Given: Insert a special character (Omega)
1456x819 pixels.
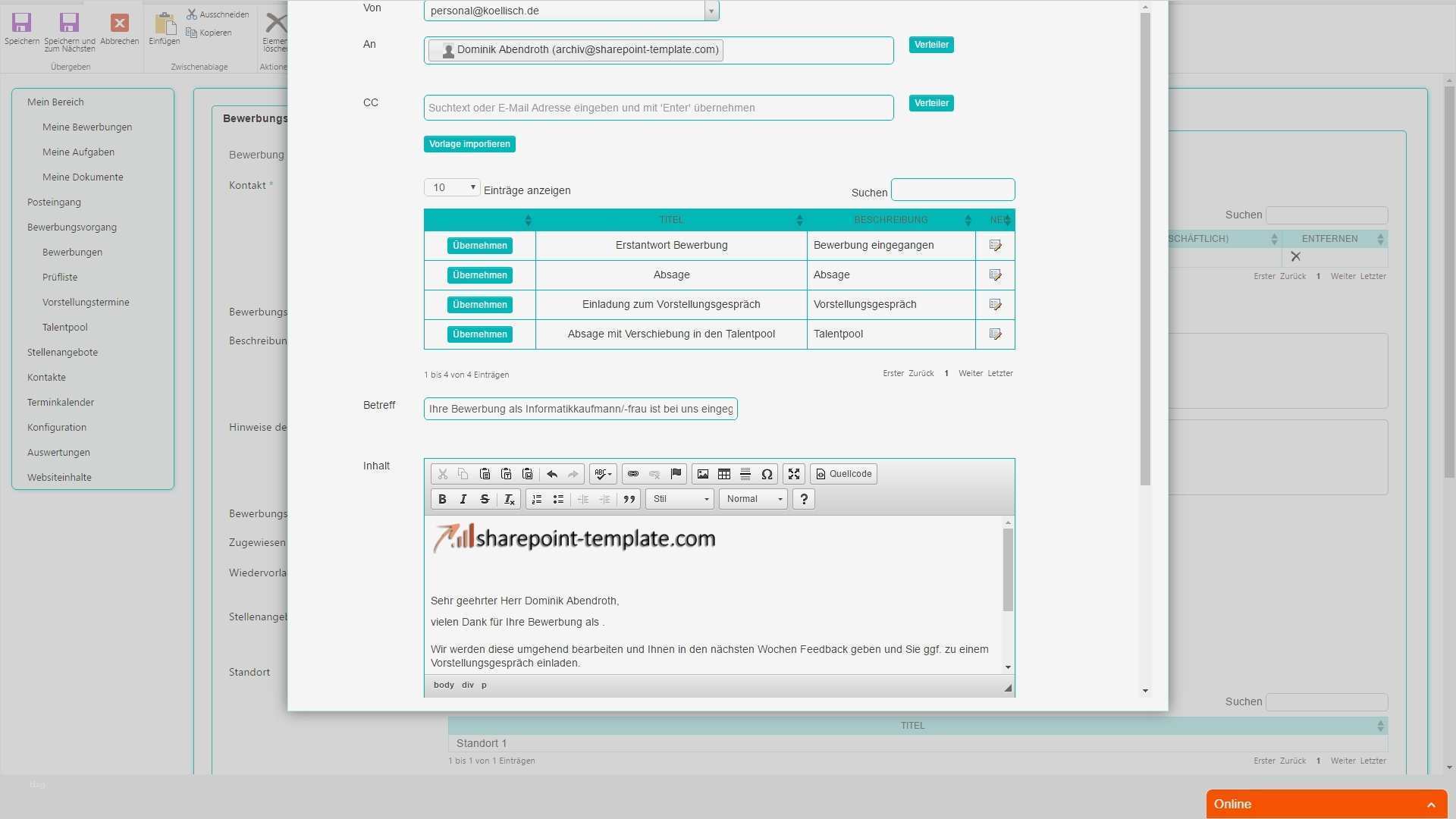Looking at the screenshot, I should click(x=767, y=474).
